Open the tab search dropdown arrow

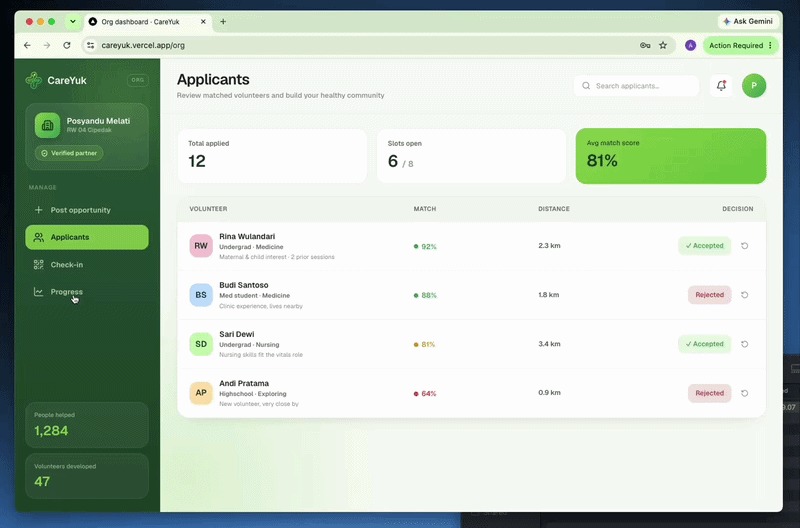tap(72, 21)
